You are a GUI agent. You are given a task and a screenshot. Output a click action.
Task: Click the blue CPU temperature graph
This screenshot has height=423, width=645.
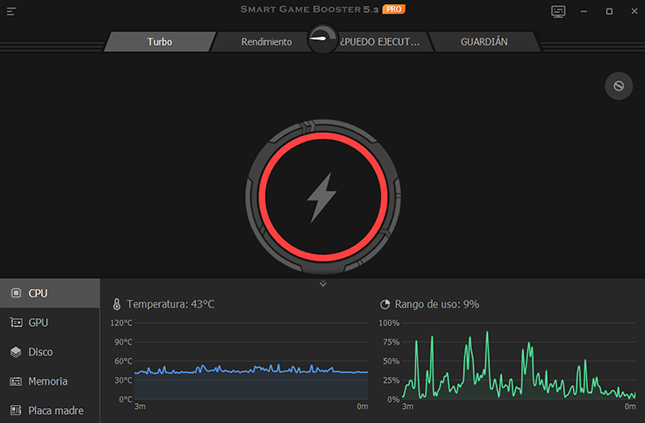pyautogui.click(x=251, y=361)
